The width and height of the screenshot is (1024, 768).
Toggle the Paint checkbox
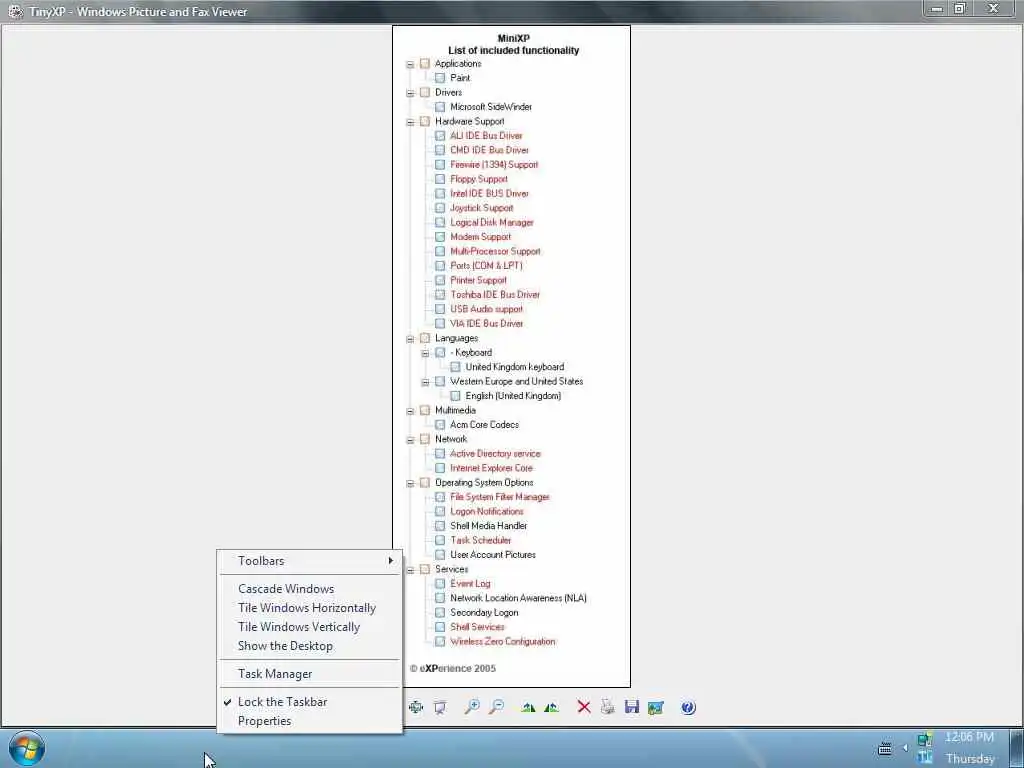(440, 78)
